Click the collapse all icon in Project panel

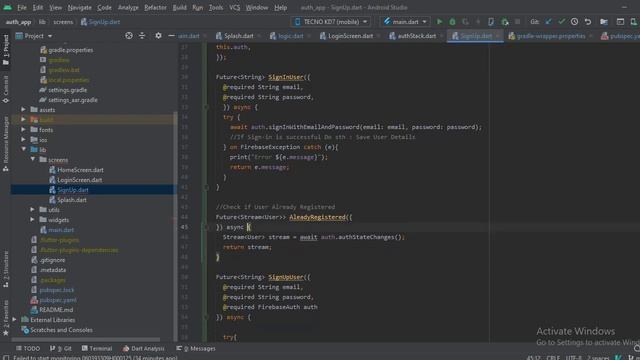point(142,36)
